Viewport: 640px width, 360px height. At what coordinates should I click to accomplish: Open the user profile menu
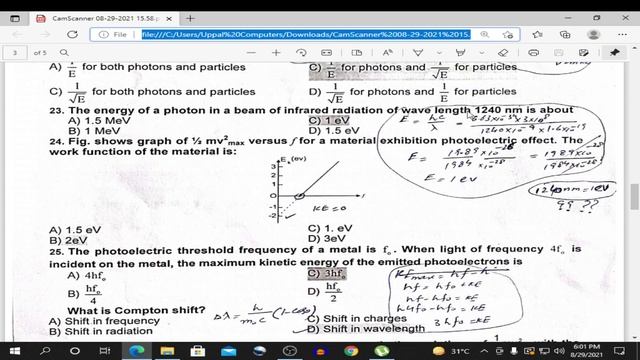click(x=593, y=35)
